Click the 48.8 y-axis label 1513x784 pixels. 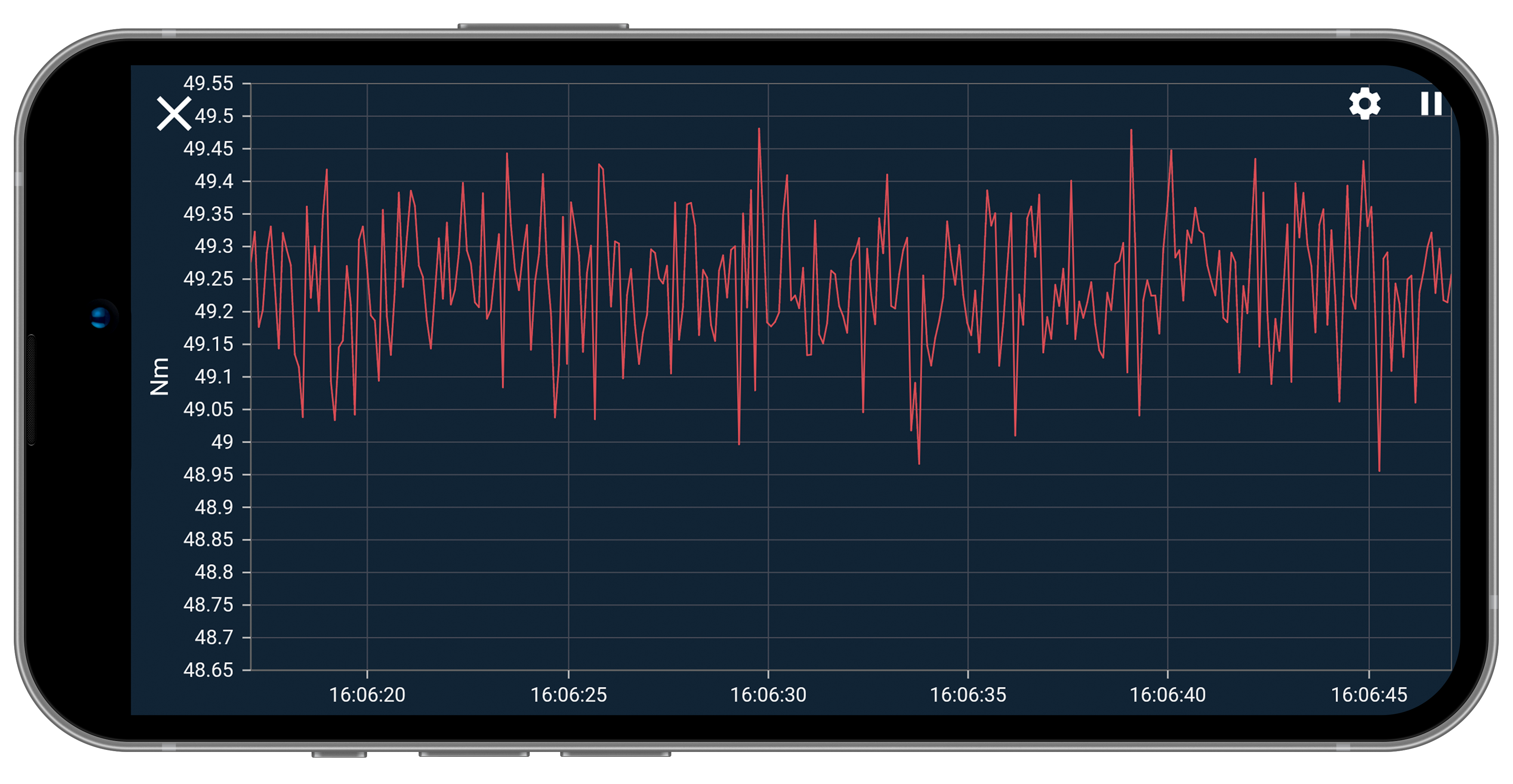214,572
